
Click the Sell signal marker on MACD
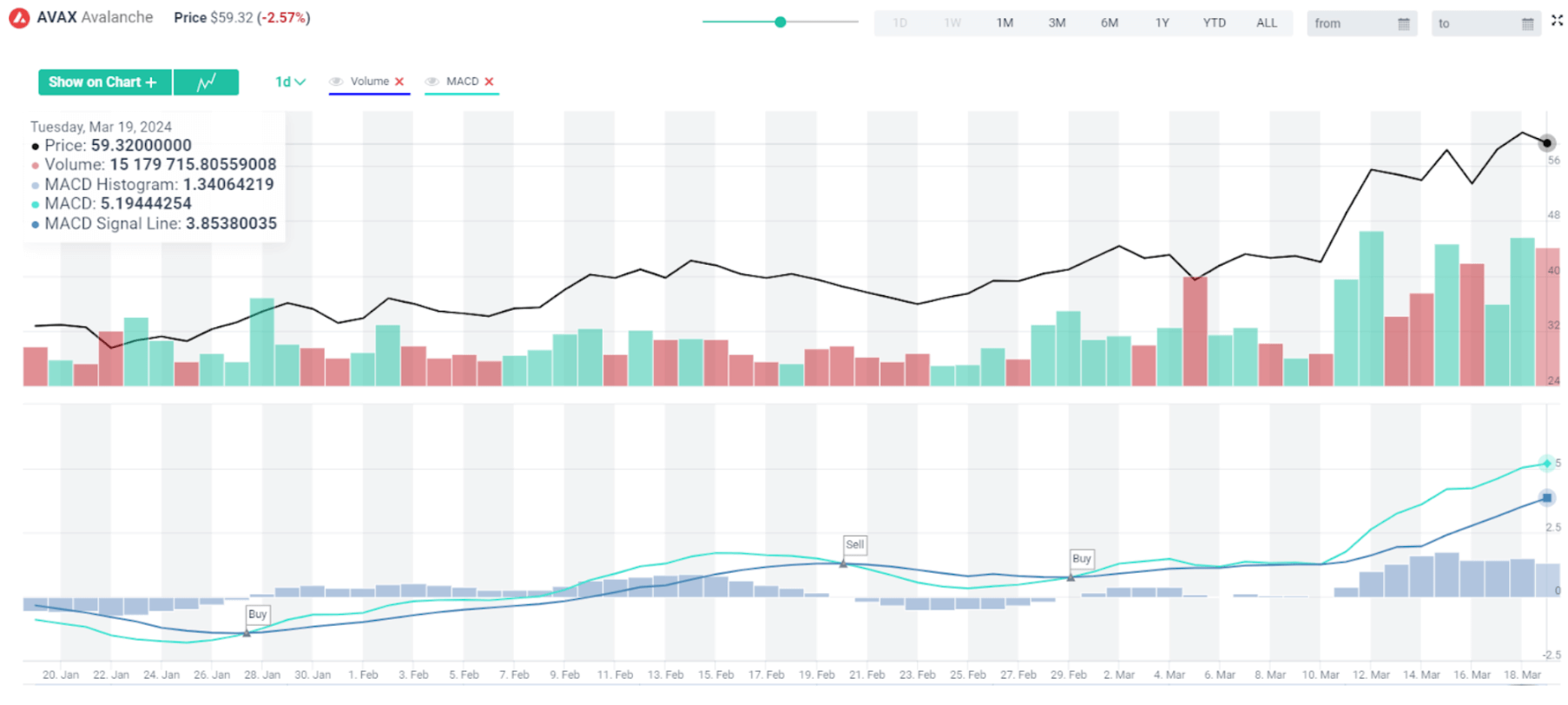(x=854, y=544)
